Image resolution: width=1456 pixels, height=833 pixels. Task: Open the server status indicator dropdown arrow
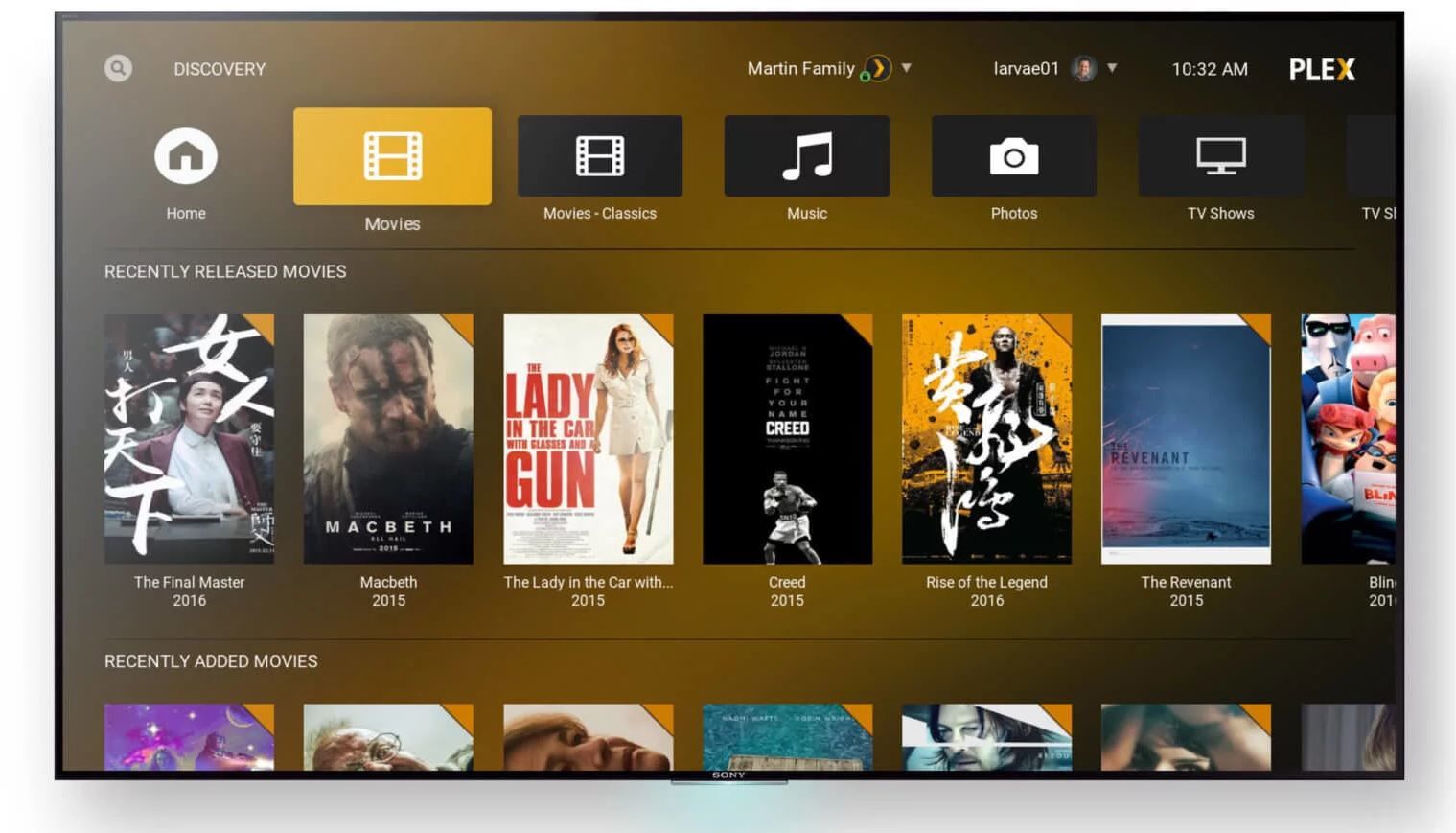(906, 68)
